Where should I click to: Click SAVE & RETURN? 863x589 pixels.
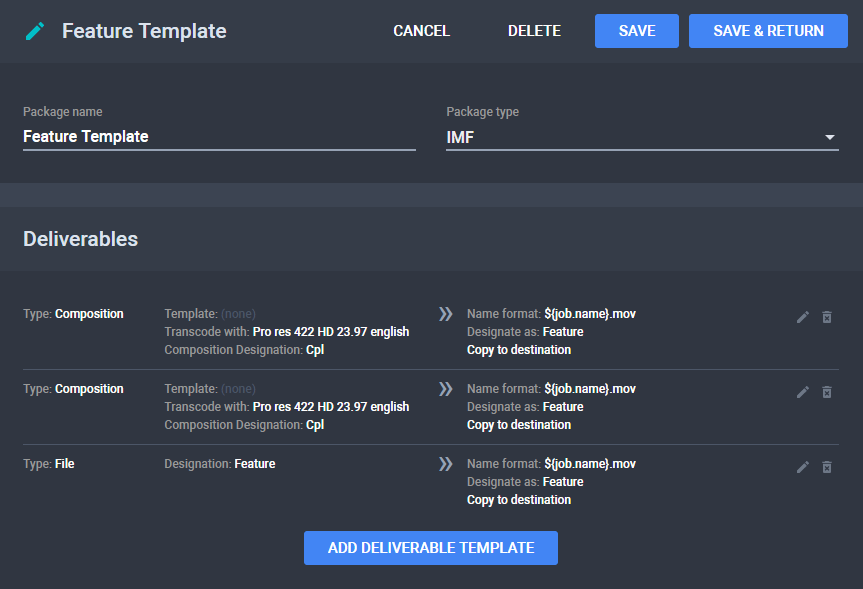click(x=768, y=31)
